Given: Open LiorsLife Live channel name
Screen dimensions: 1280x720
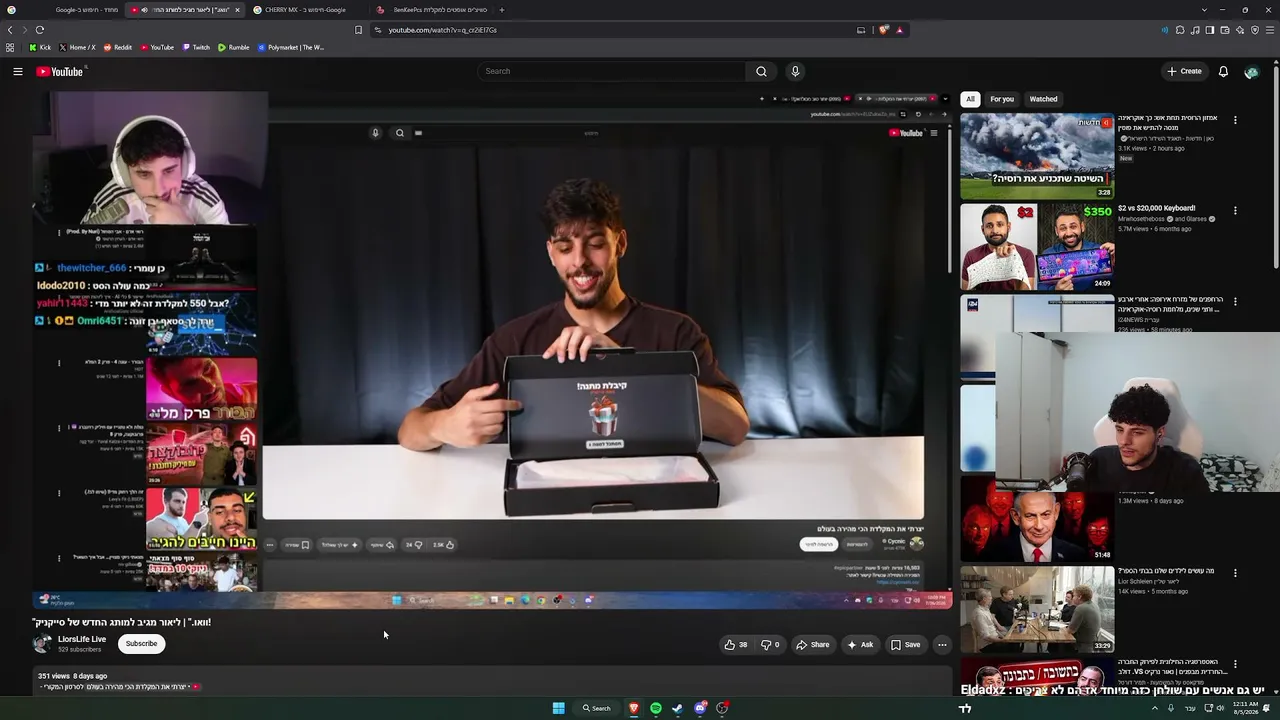Looking at the screenshot, I should (x=82, y=639).
